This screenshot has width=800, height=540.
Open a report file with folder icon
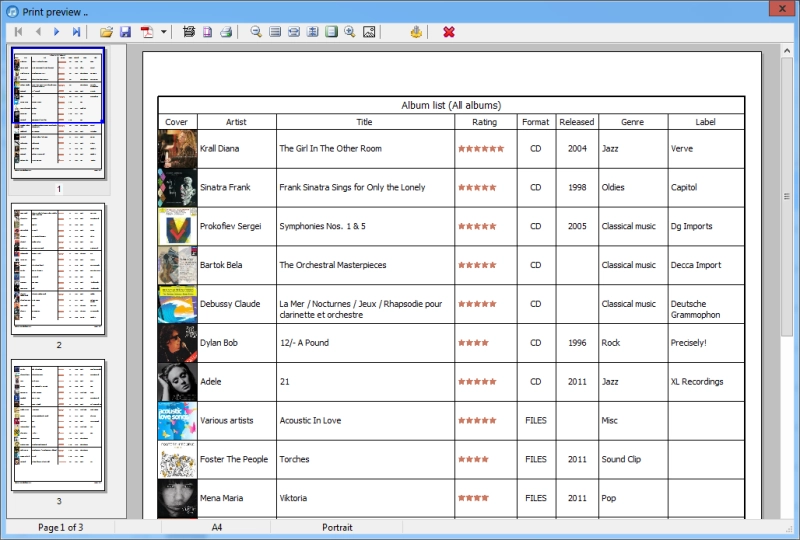(106, 32)
